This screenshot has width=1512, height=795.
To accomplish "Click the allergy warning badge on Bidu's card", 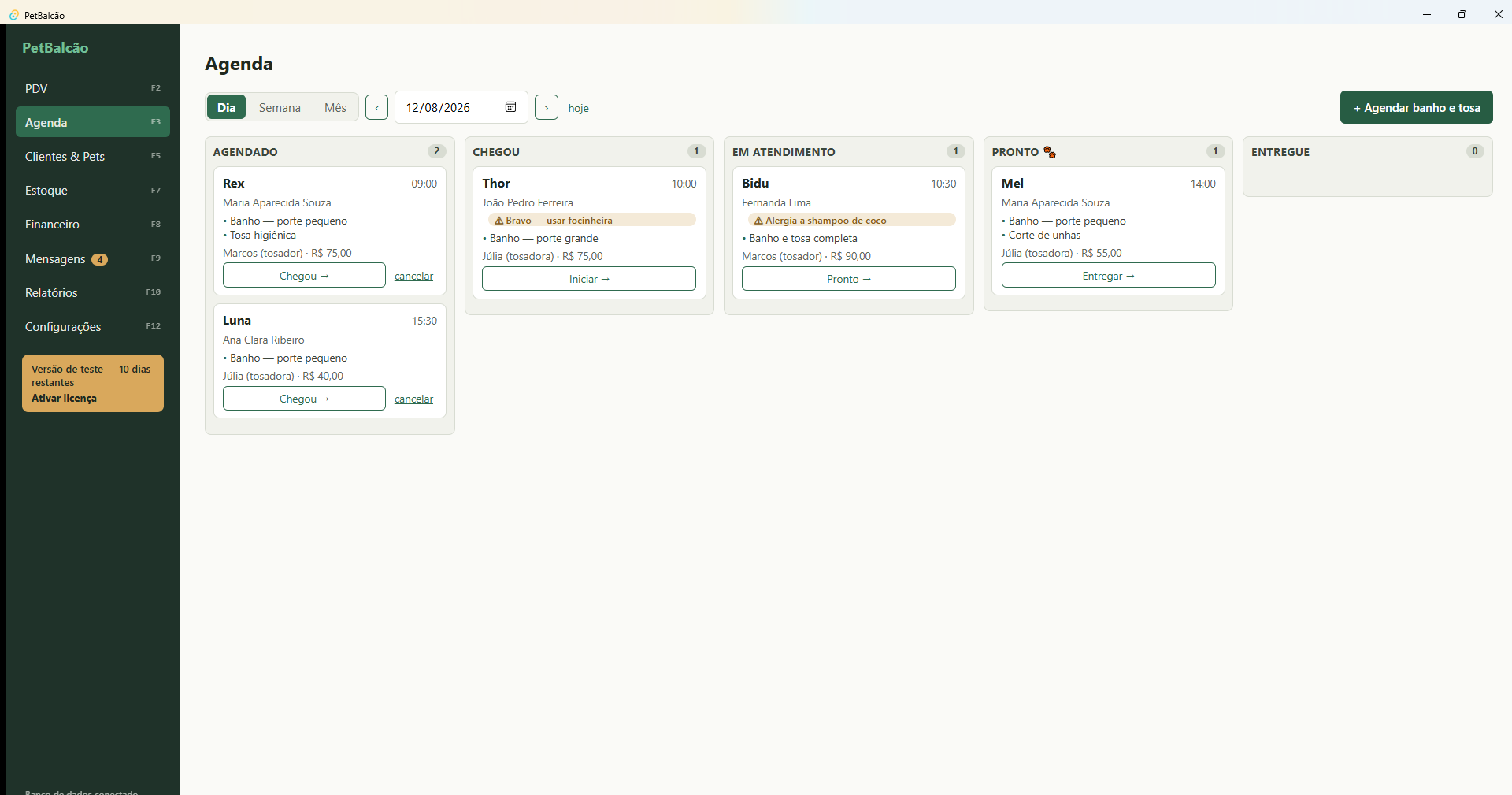I will pyautogui.click(x=852, y=220).
